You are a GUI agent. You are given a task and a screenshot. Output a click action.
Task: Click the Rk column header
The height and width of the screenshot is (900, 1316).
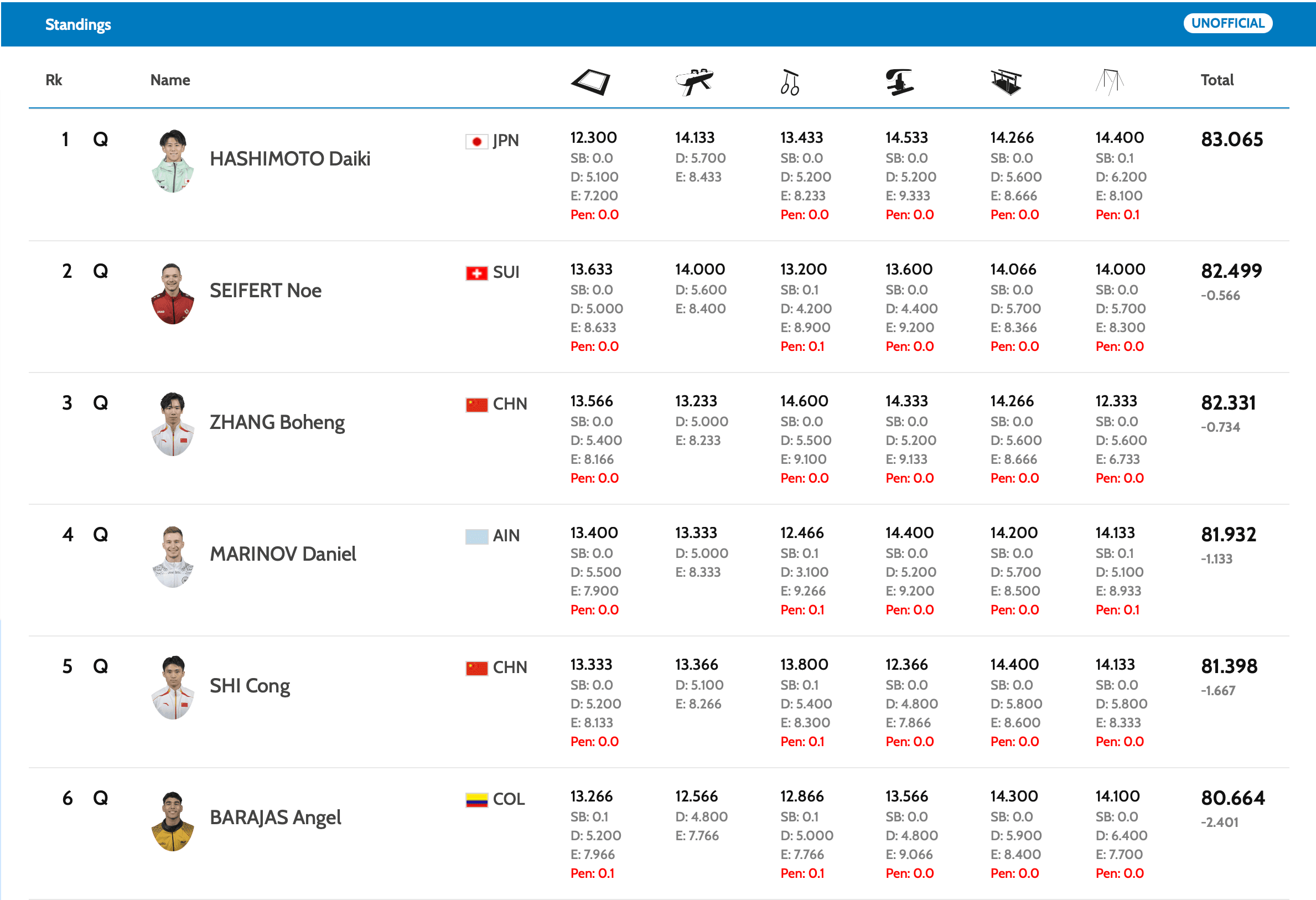click(54, 80)
